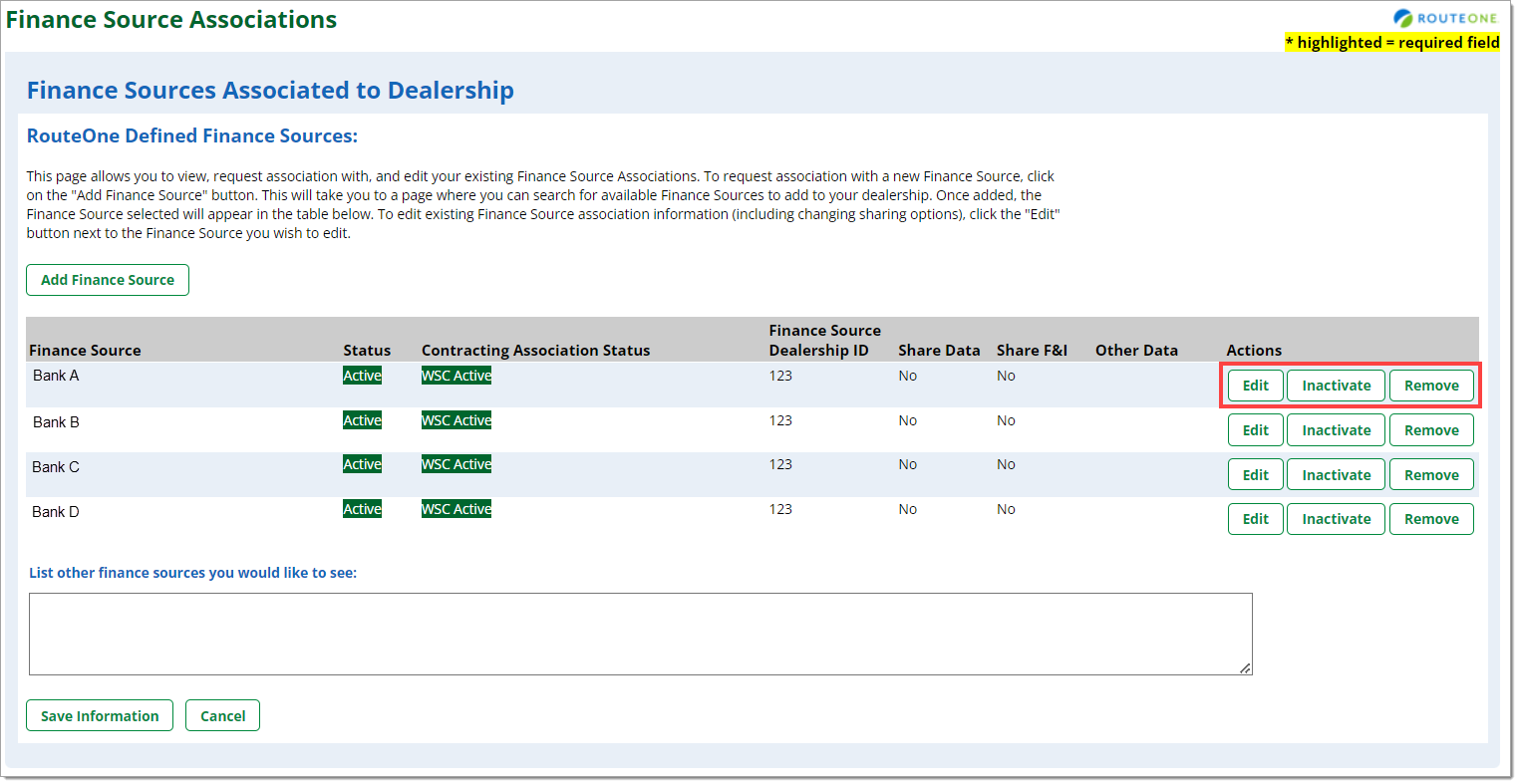Inactivate Bank B association
This screenshot has height=784, width=1518.
(x=1336, y=430)
